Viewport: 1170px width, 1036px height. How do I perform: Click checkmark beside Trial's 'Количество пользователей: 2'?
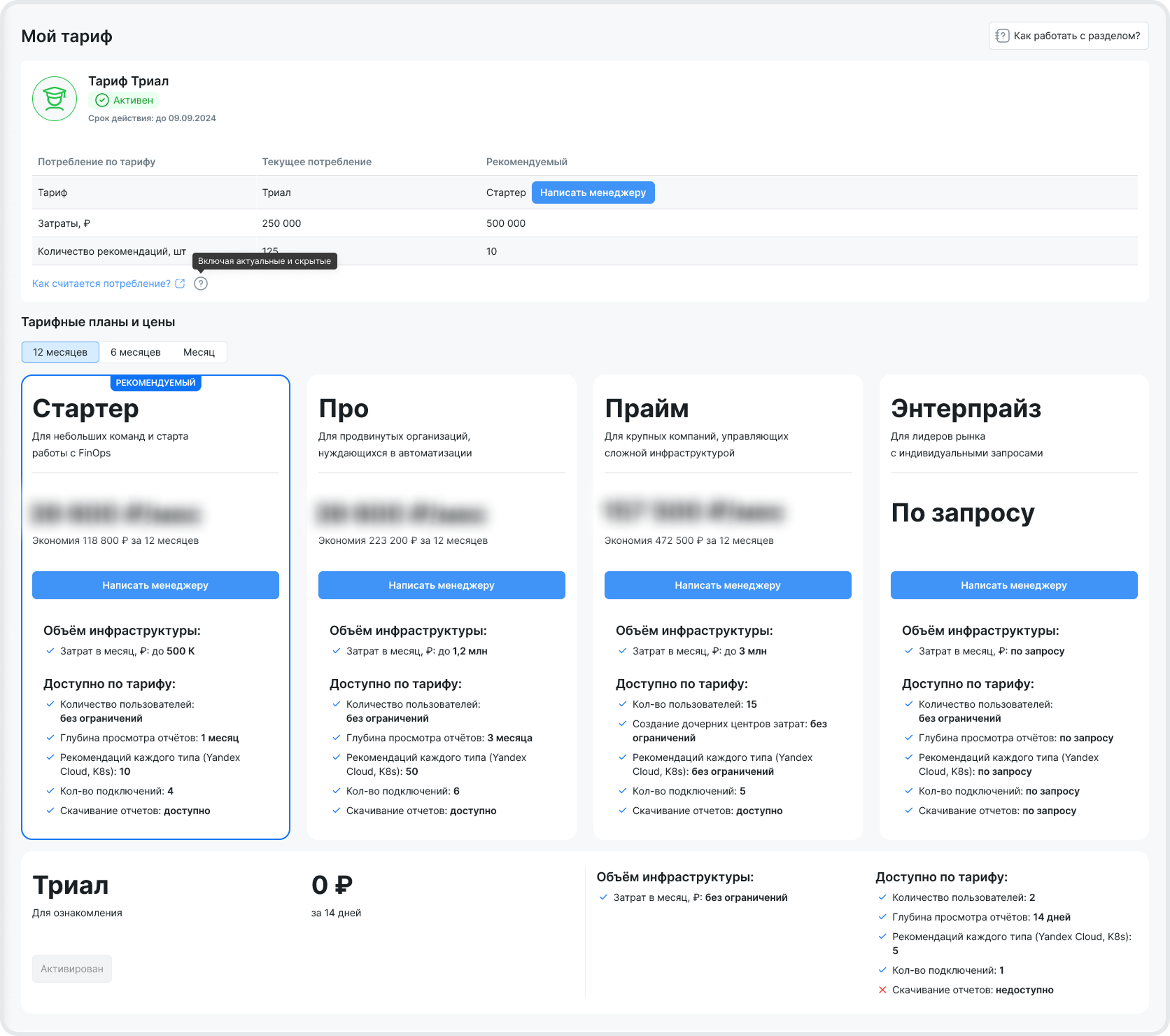[882, 897]
